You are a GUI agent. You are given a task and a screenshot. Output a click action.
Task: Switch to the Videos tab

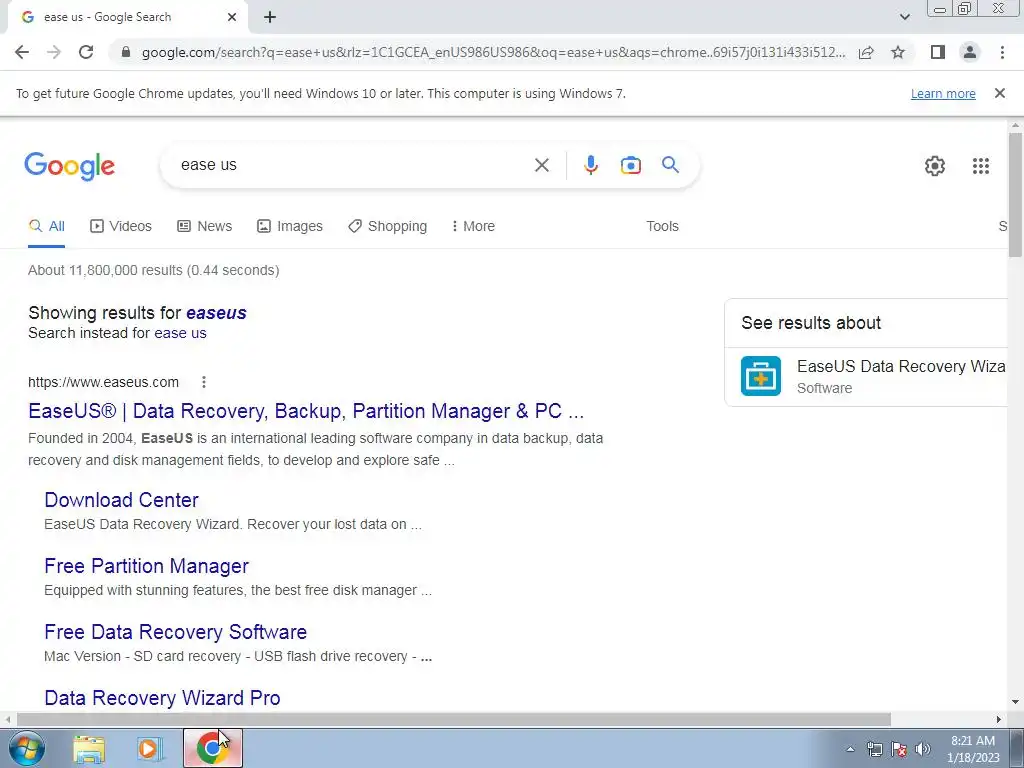click(x=121, y=227)
